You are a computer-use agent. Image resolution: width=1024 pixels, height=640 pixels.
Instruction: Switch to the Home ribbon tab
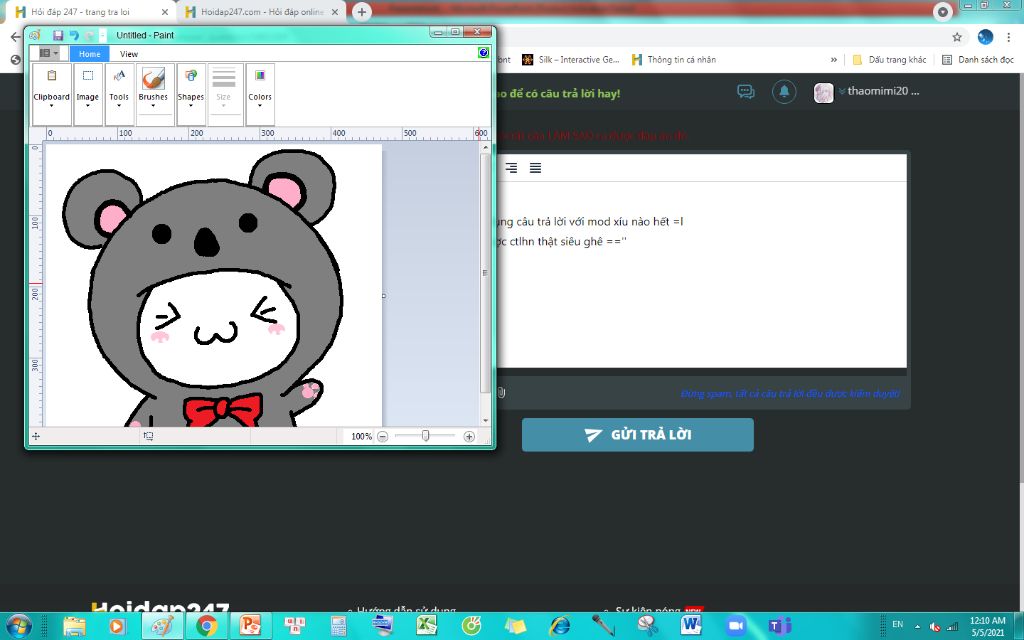click(89, 54)
